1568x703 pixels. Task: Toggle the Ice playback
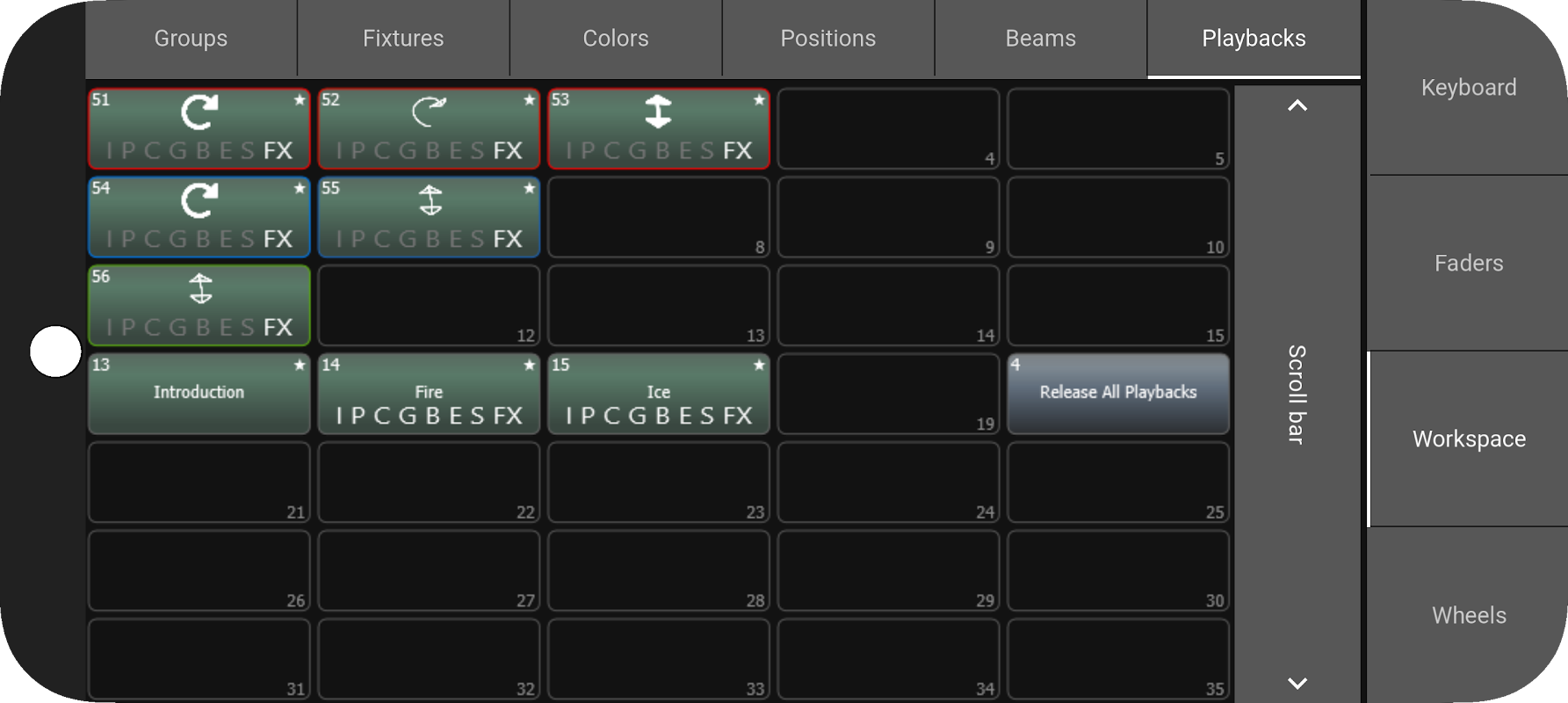click(x=659, y=394)
